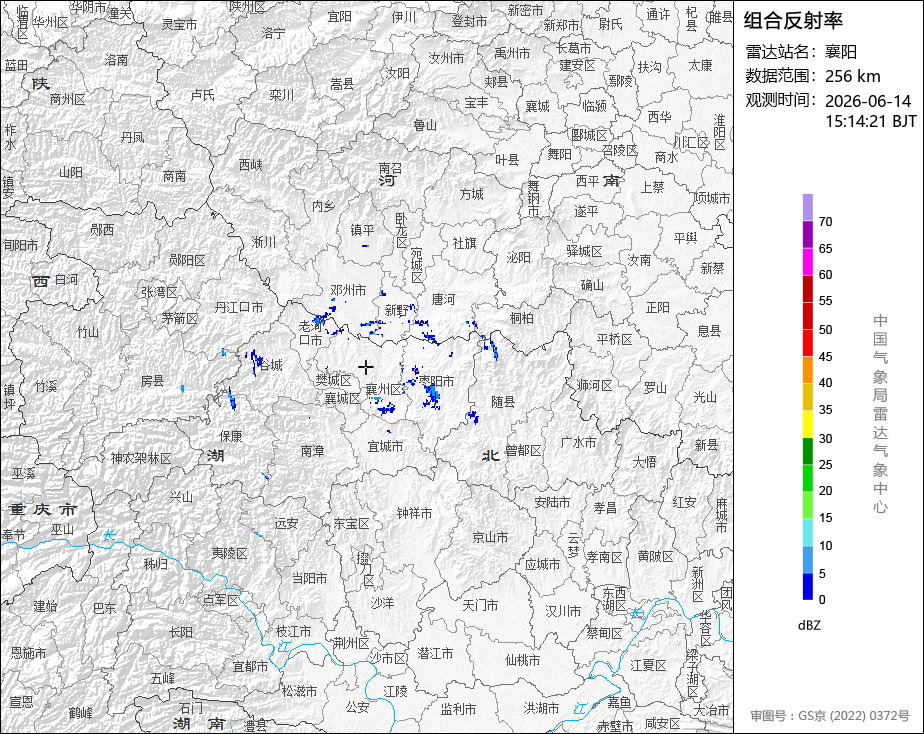Viewport: 924px width, 734px height.
Task: Click the 安陆市 label
Action: (552, 502)
